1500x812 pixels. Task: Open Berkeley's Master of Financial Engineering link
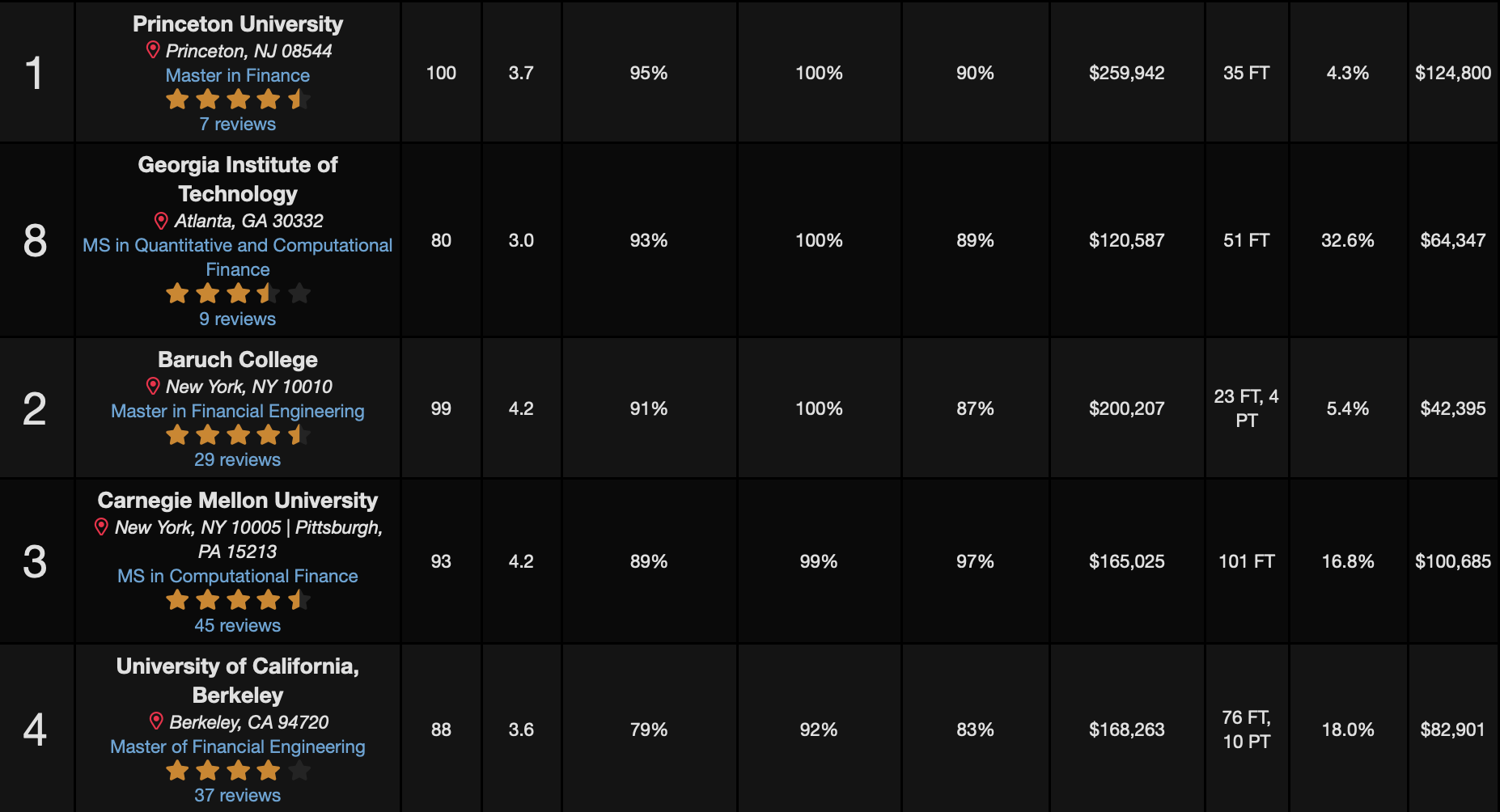[x=238, y=746]
